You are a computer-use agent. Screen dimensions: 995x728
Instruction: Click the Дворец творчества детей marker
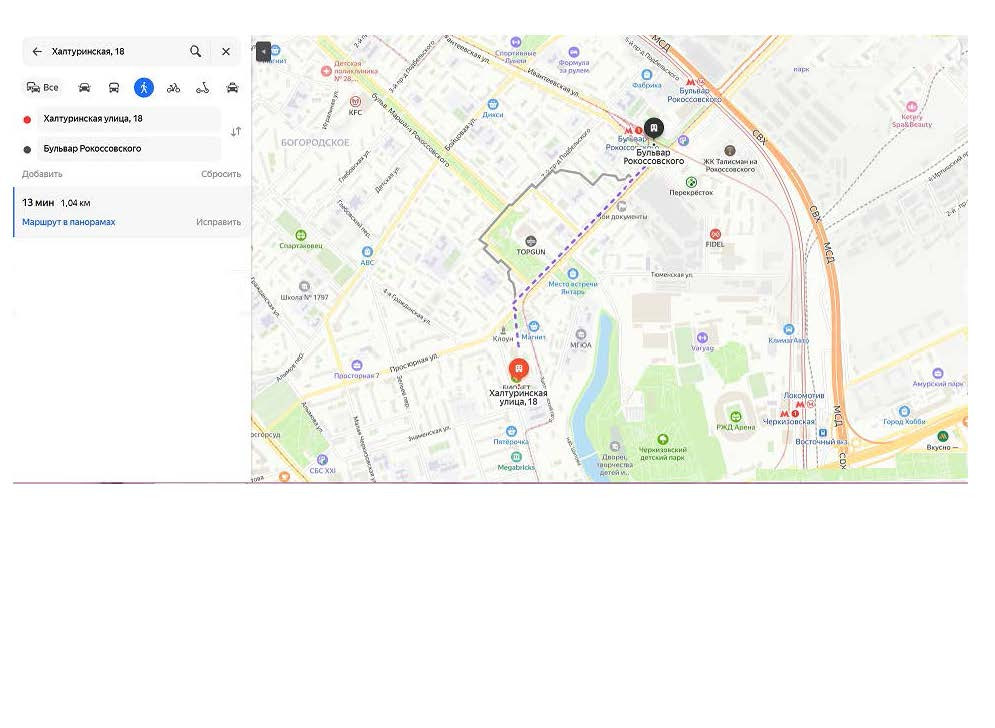point(614,447)
